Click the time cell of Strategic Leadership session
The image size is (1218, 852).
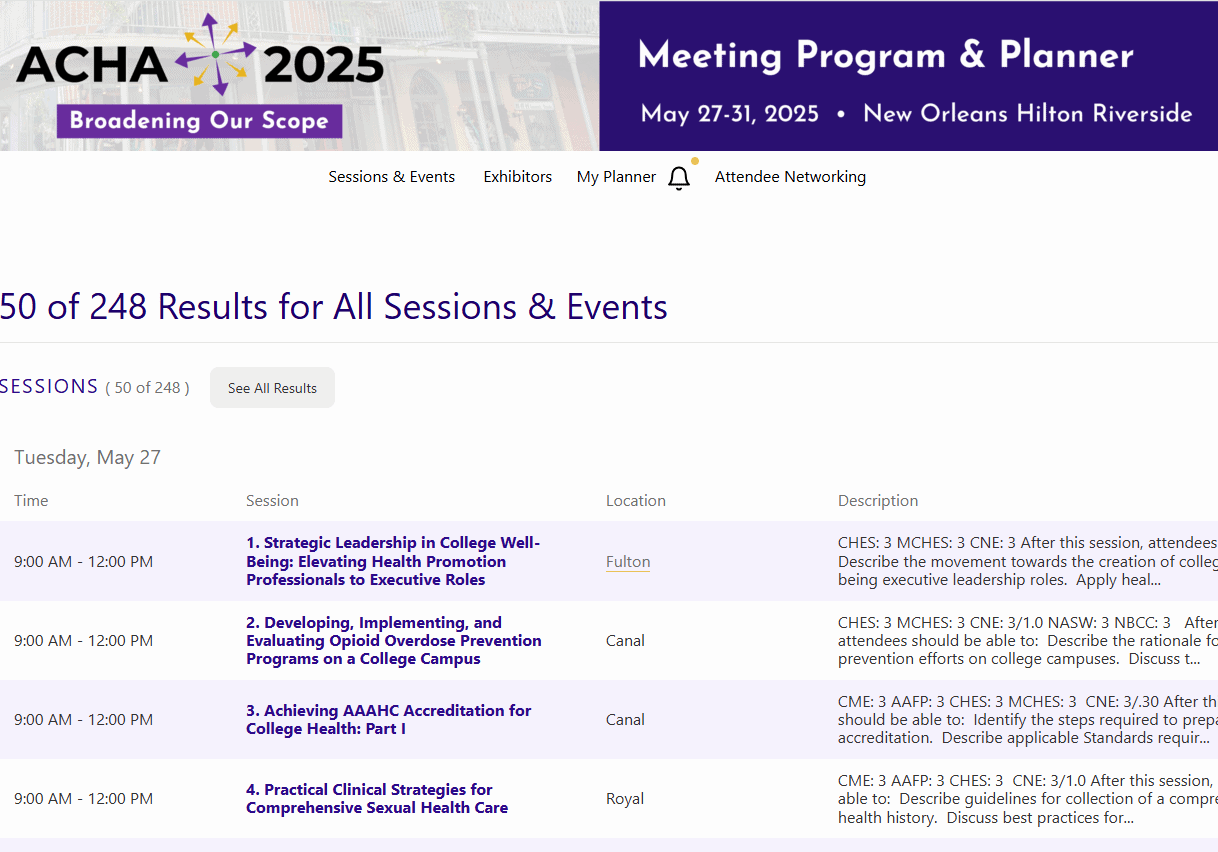click(x=84, y=562)
